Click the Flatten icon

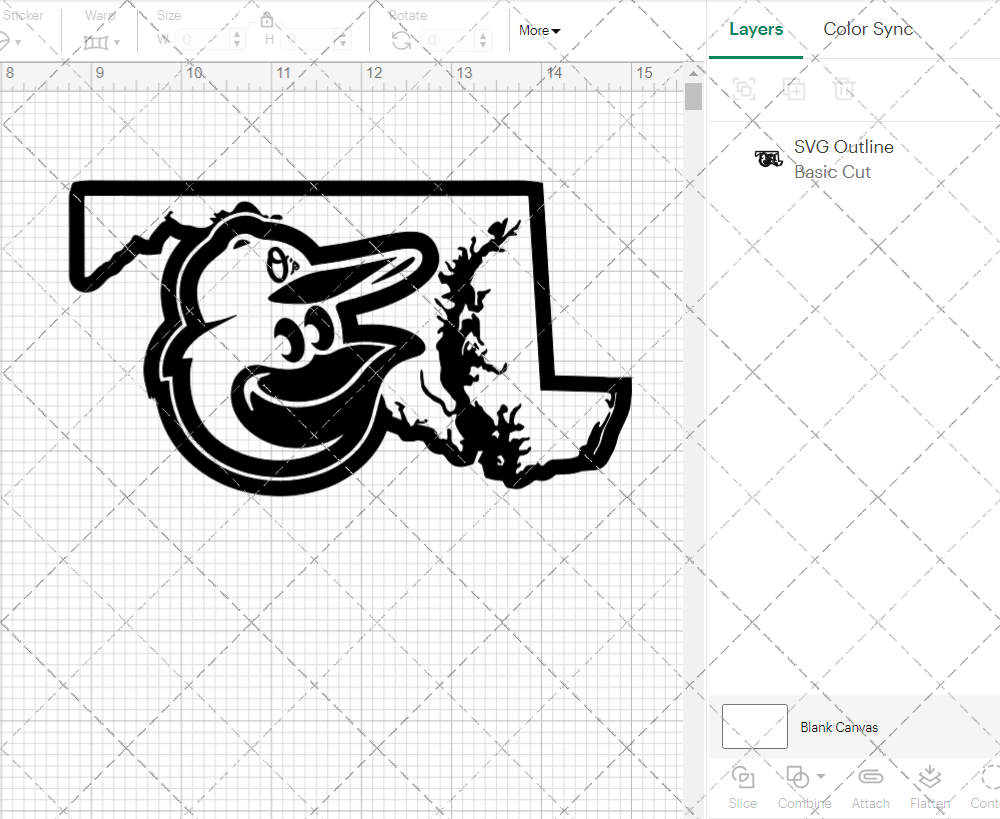[x=929, y=777]
